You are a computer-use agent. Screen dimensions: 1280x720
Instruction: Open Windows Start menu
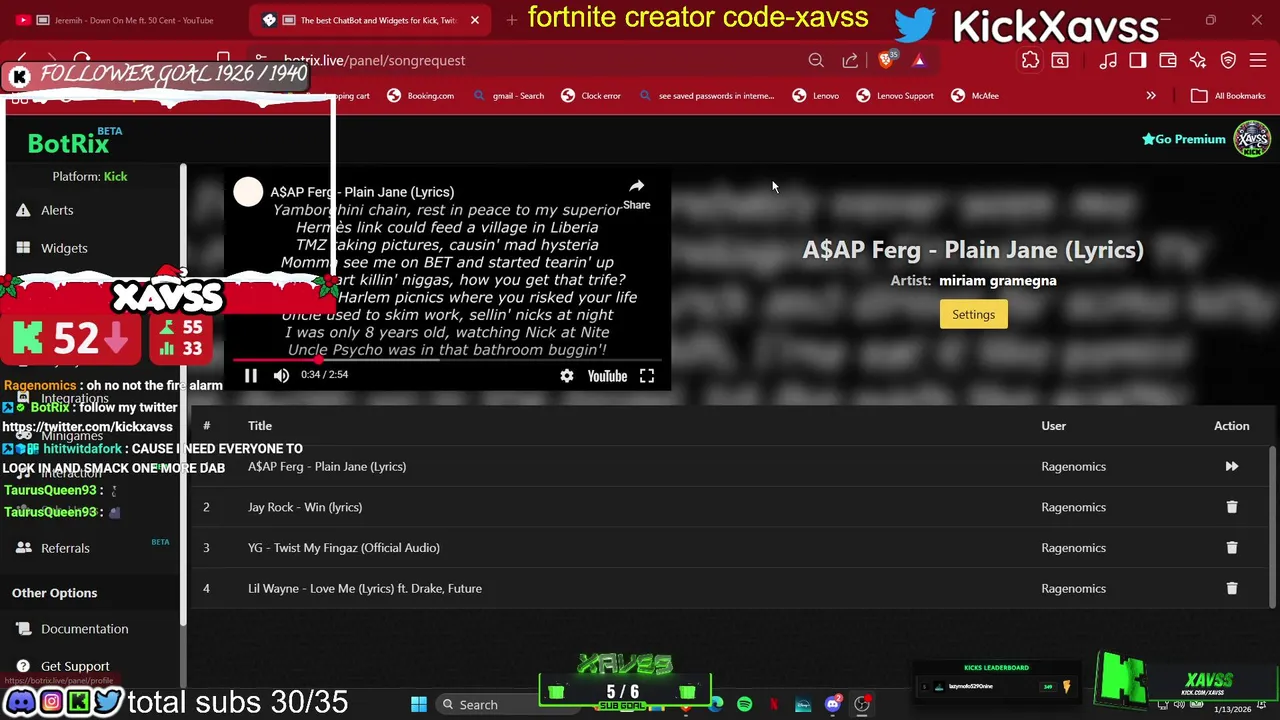418,704
